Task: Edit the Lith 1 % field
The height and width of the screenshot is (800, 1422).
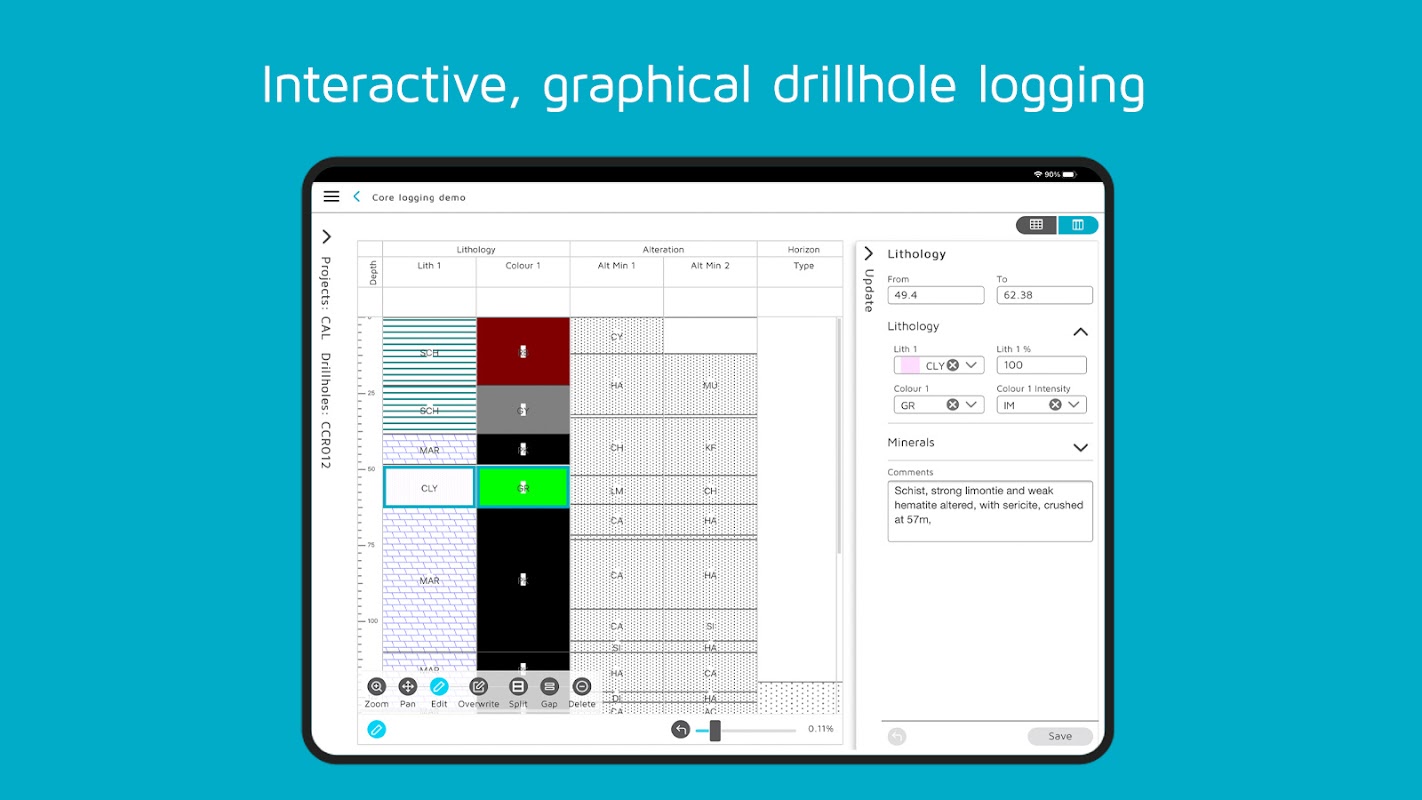Action: click(1041, 365)
